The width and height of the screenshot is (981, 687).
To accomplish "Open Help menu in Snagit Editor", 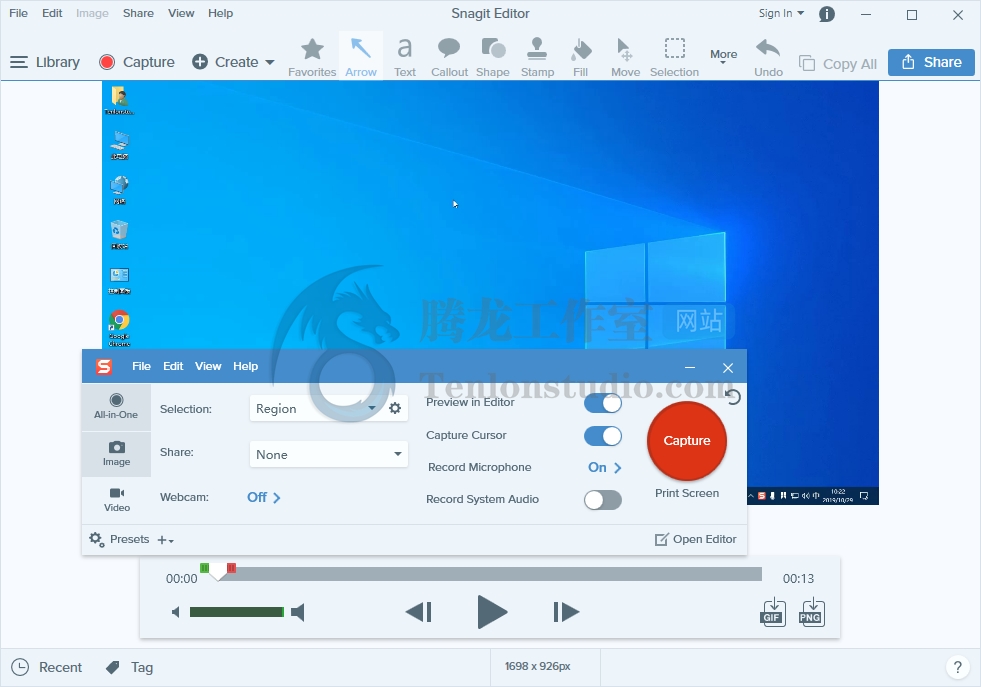I will point(220,13).
